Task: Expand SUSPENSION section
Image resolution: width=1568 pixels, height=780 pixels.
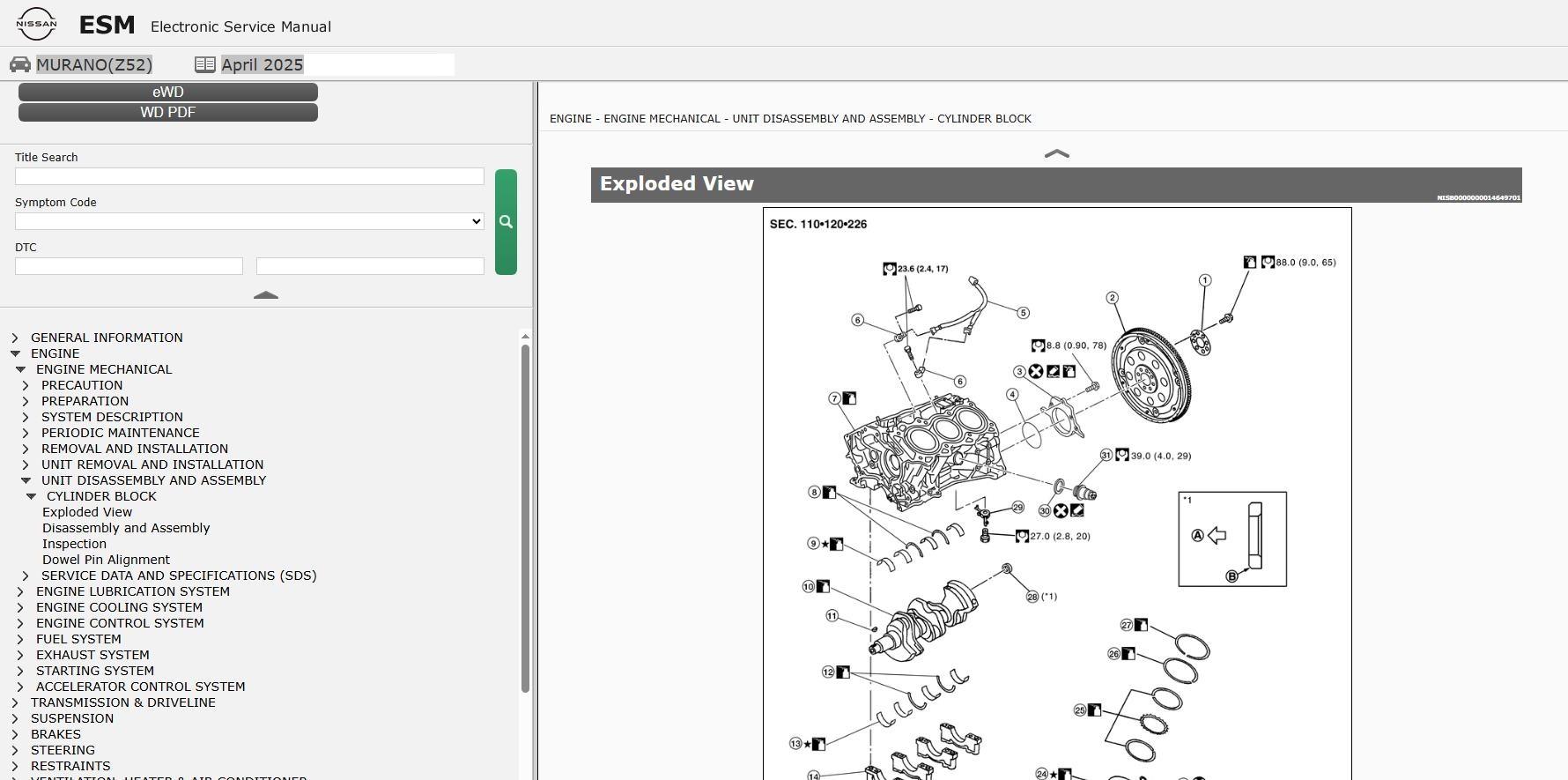Action: pyautogui.click(x=15, y=718)
